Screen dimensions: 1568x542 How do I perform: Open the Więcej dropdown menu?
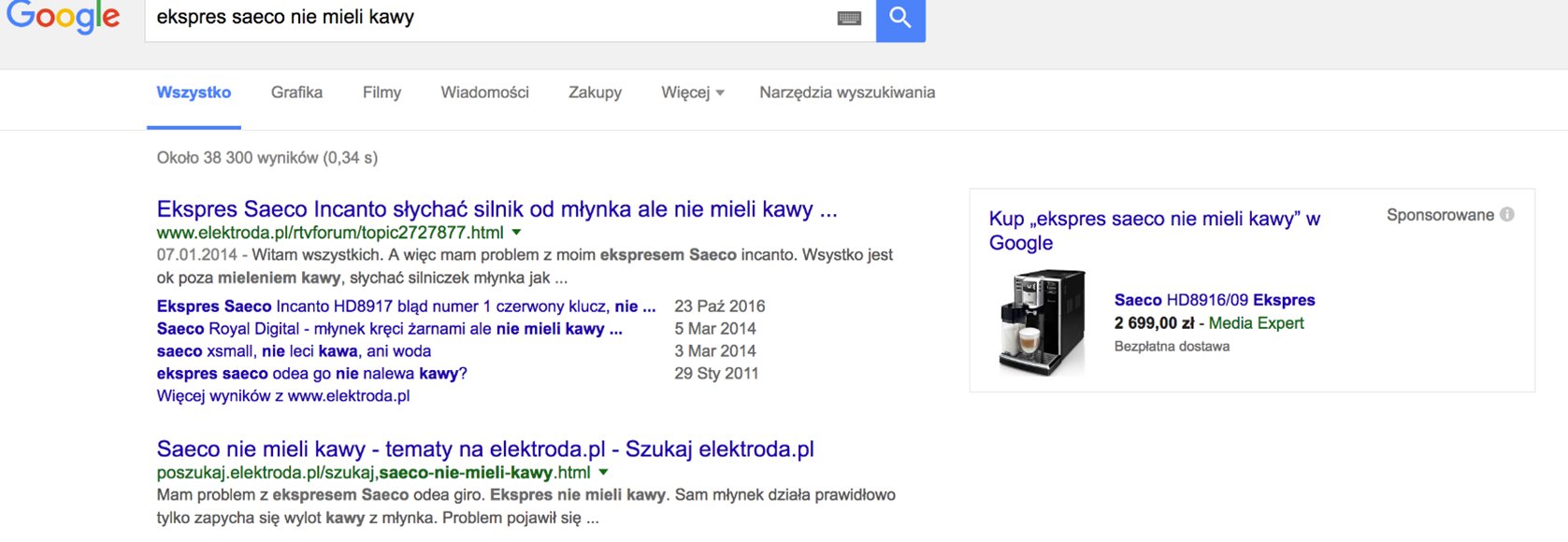click(x=693, y=93)
